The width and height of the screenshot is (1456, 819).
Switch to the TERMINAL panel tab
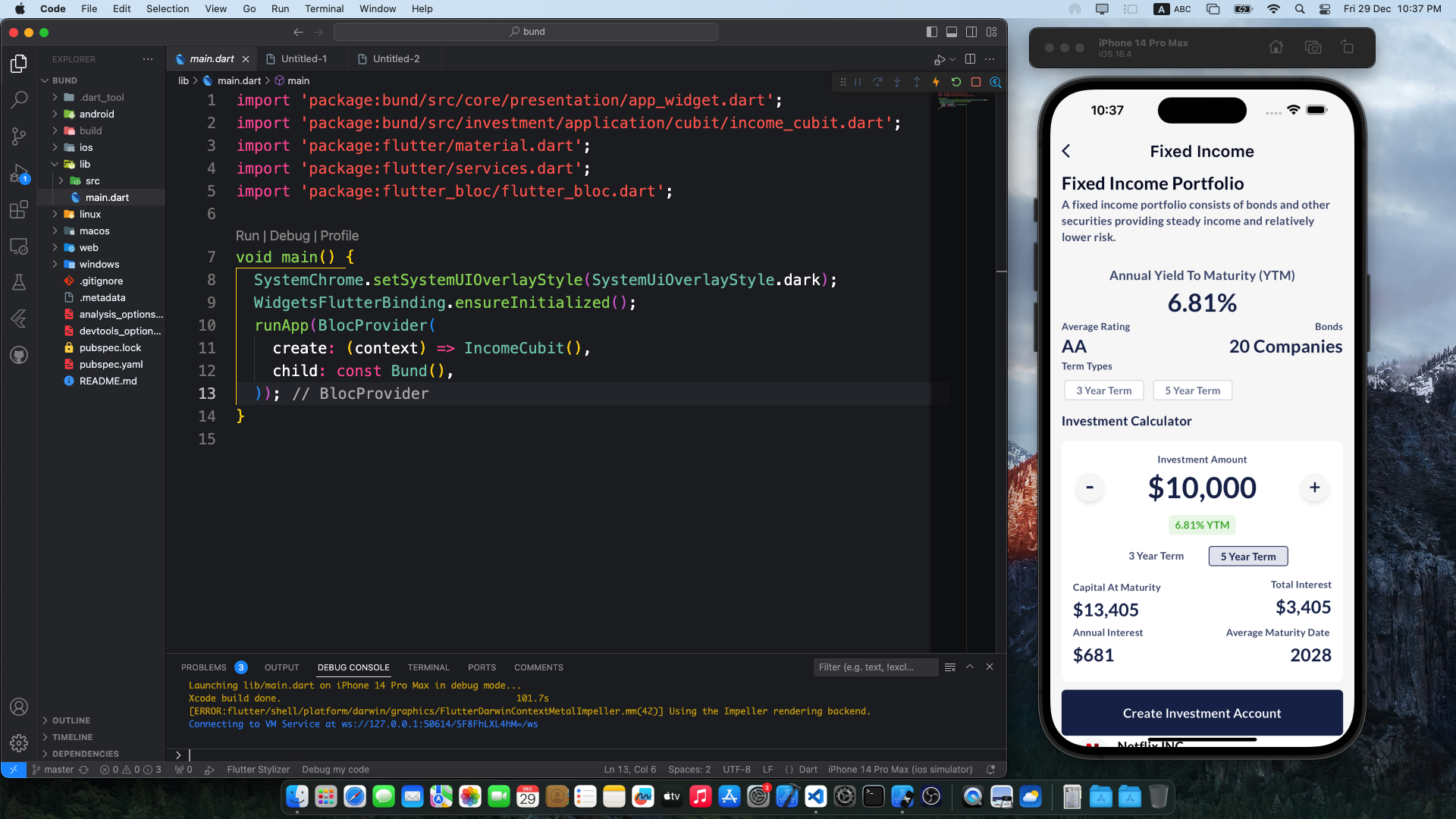428,667
